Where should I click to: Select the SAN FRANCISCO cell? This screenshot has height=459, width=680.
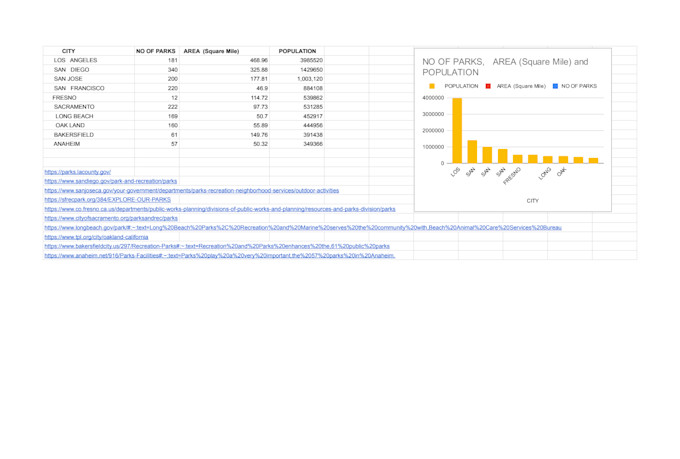pyautogui.click(x=89, y=88)
